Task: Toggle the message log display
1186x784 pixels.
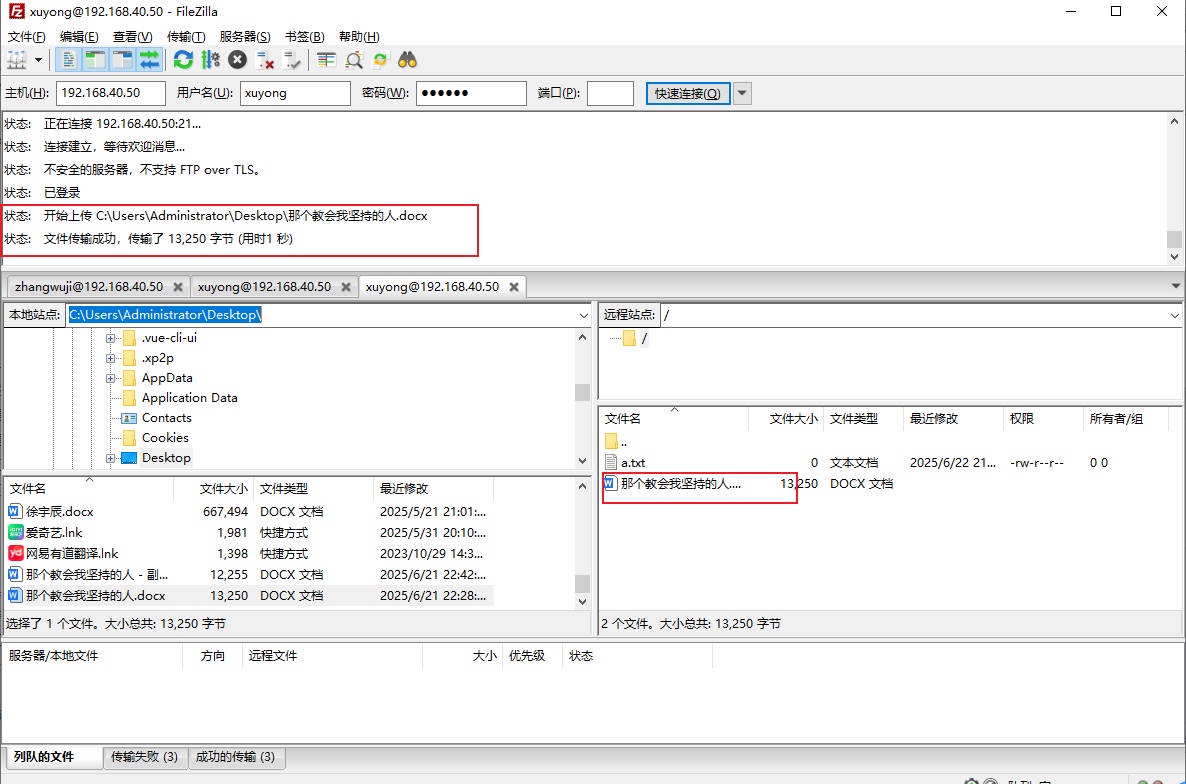Action: click(x=69, y=60)
